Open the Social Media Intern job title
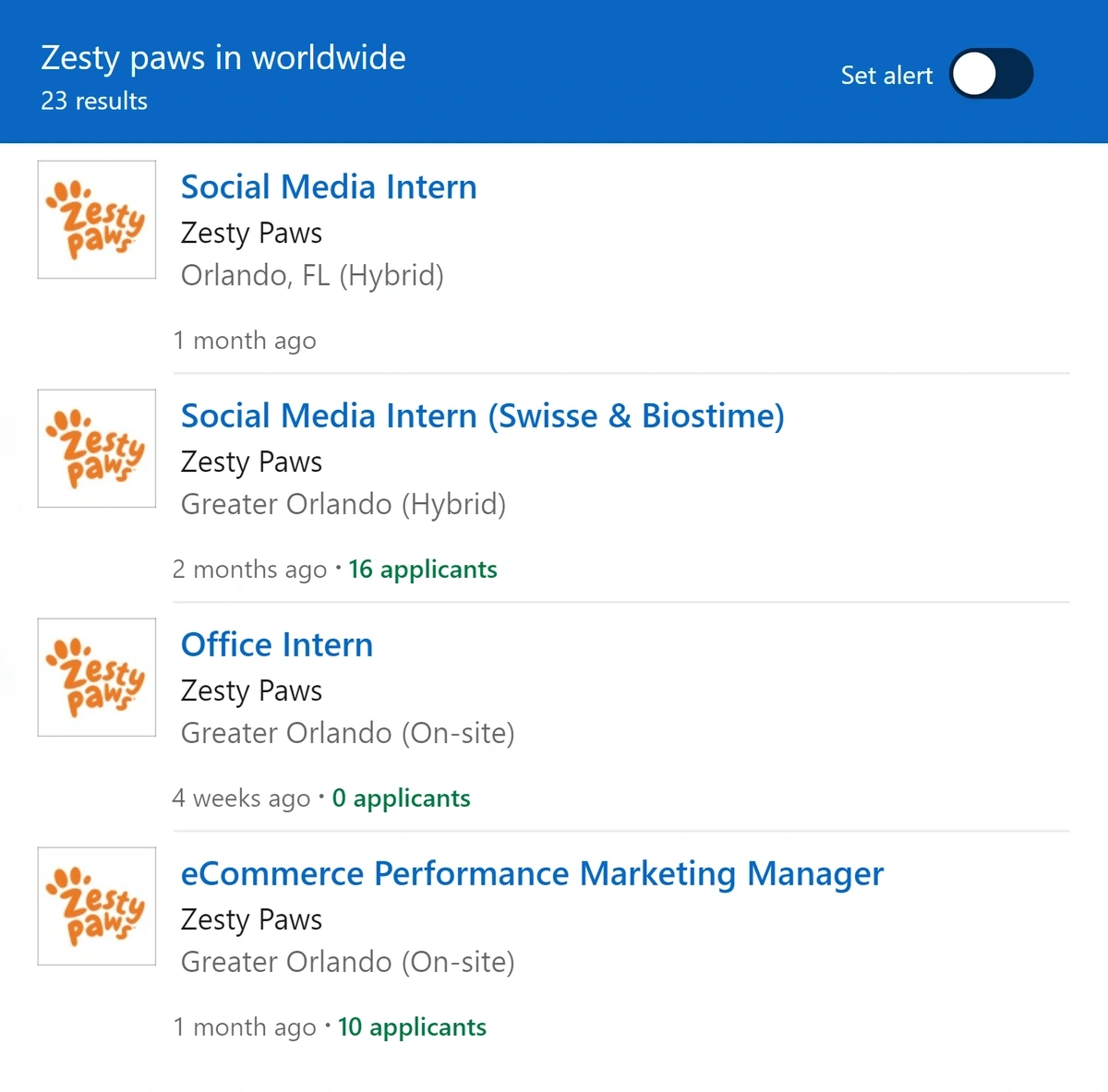Viewport: 1108px width, 1092px height. point(329,187)
